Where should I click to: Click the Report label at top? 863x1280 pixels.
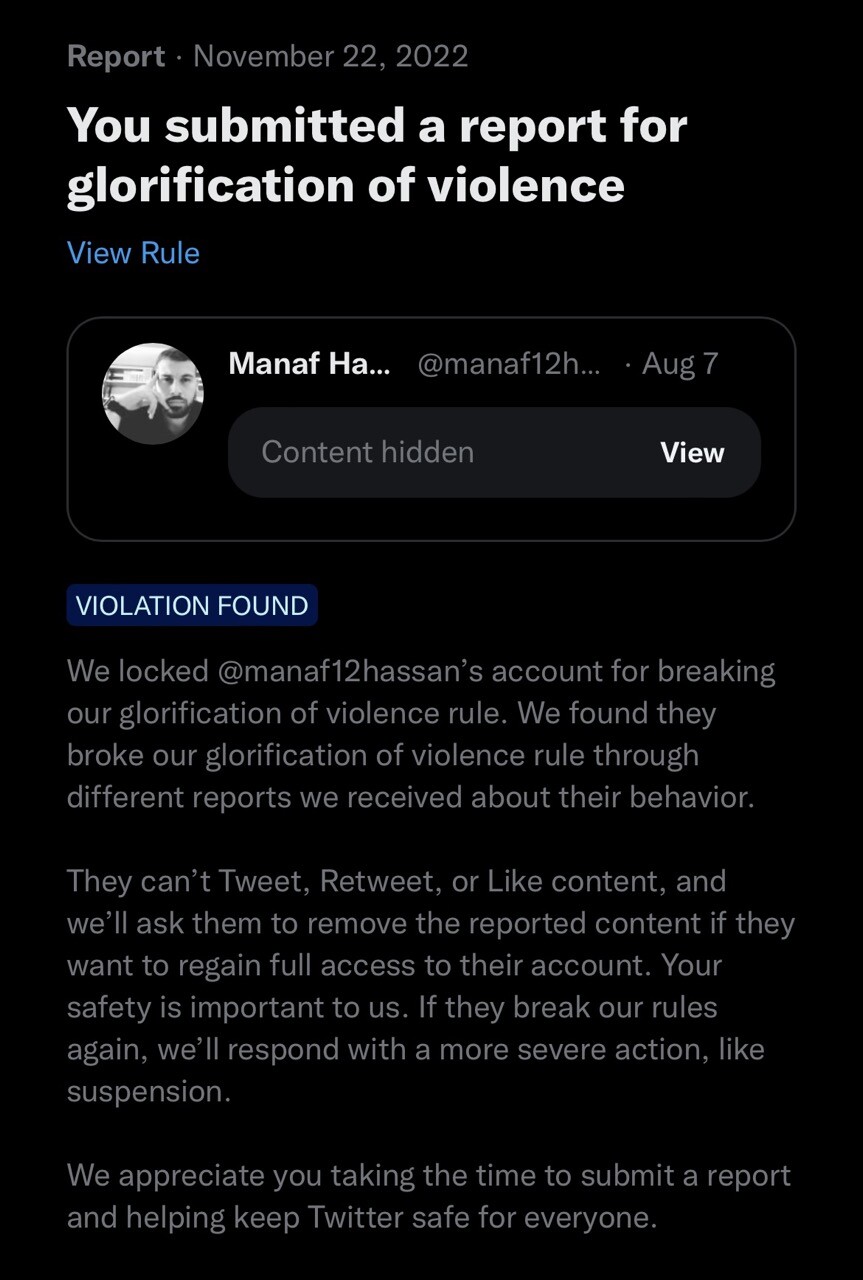coord(115,56)
